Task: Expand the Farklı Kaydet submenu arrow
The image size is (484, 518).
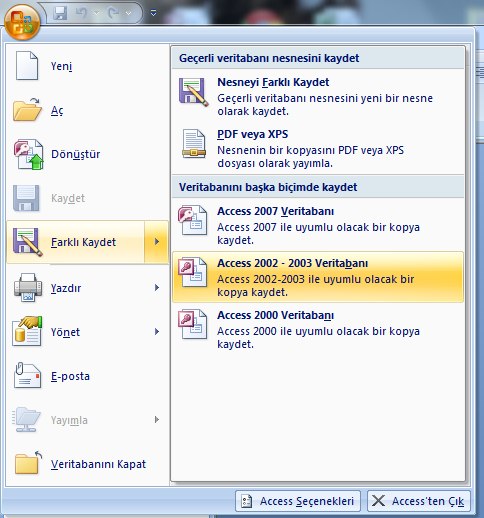Action: (157, 242)
